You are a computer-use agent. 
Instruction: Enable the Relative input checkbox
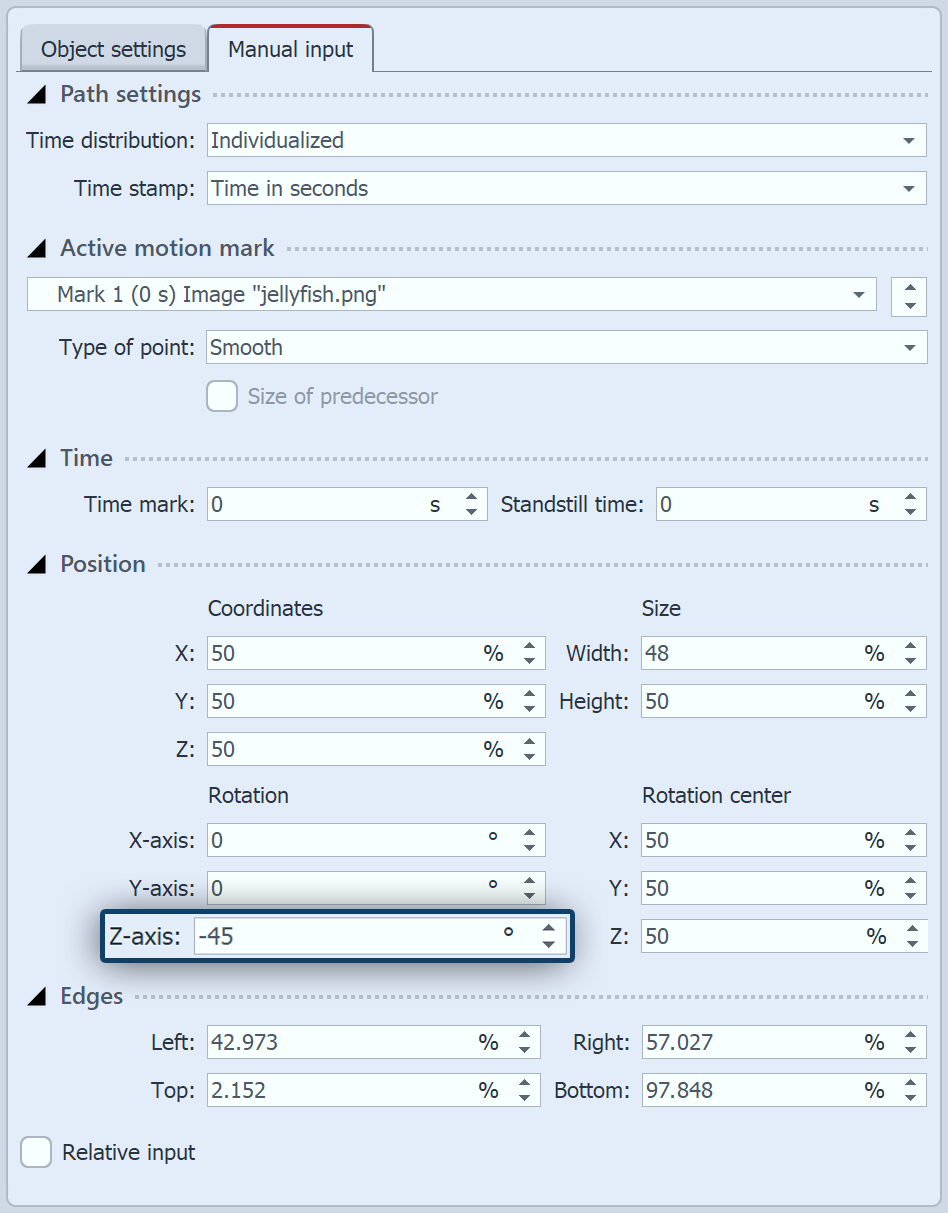36,1152
